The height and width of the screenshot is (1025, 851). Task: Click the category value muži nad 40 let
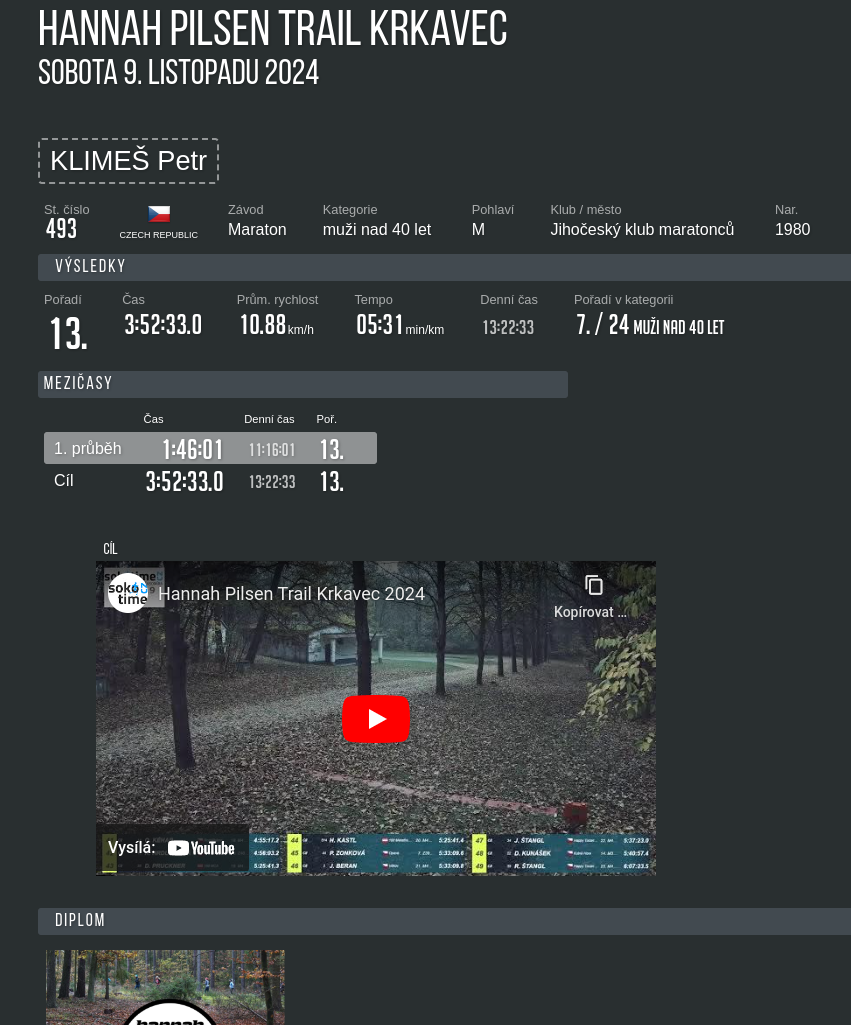[377, 229]
